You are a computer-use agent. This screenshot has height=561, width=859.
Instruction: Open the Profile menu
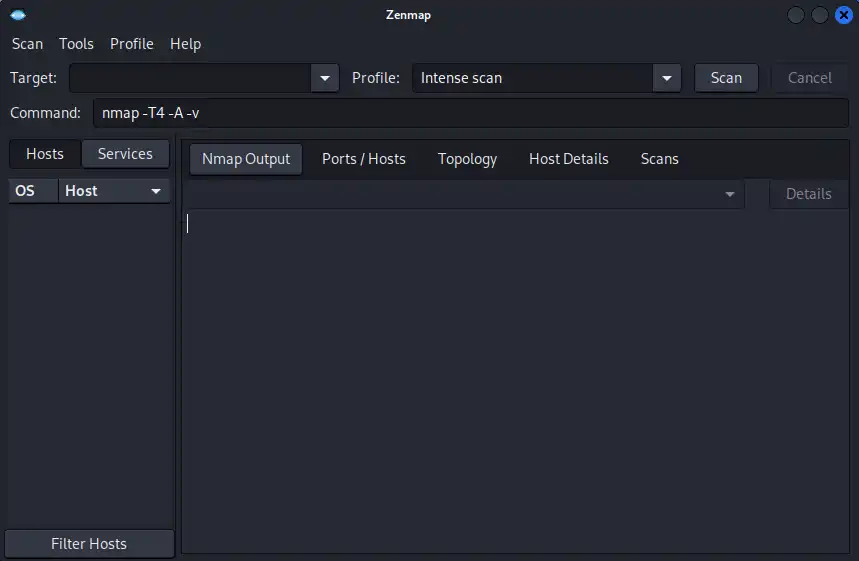pyautogui.click(x=131, y=44)
